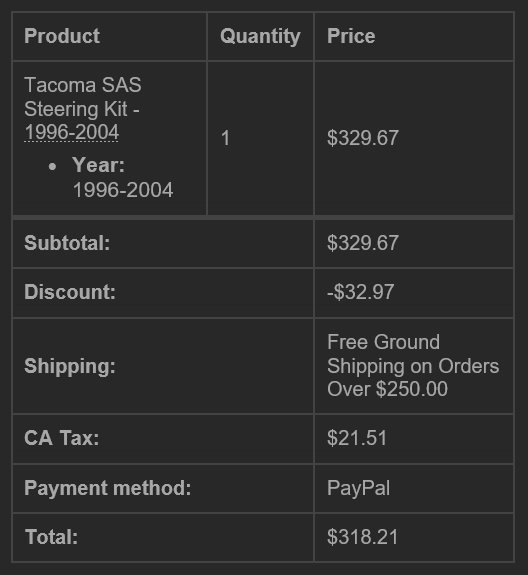Open the Tacoma SAS Steering Kit product link
The image size is (528, 575).
(82, 109)
